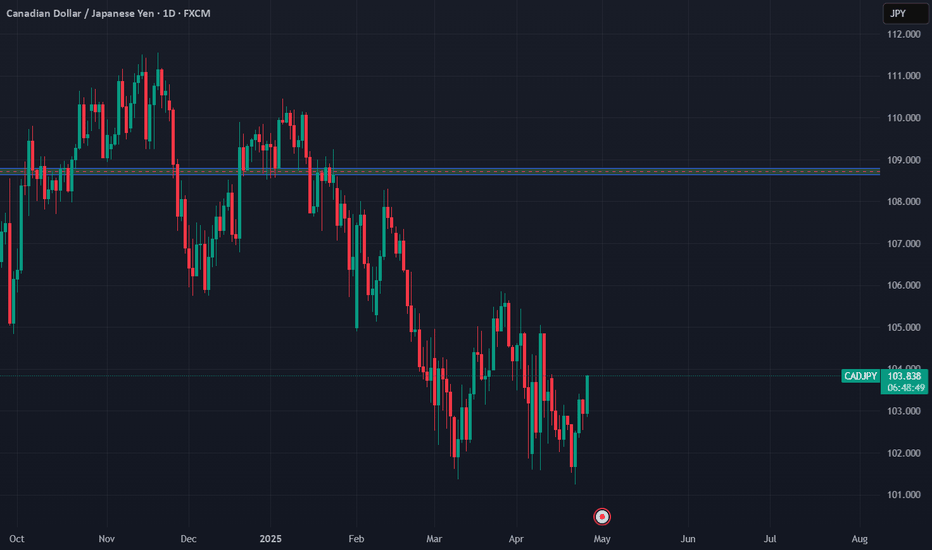Click the Oct label on time axis
The width and height of the screenshot is (932, 550).
(17, 539)
